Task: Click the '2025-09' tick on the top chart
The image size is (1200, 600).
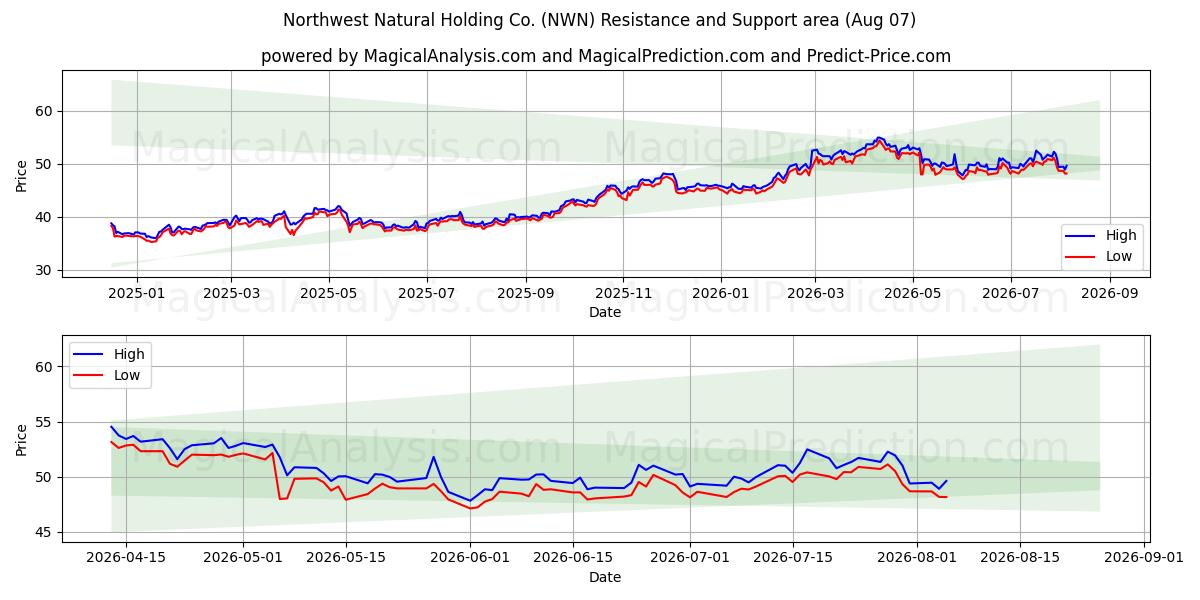Action: click(x=527, y=293)
